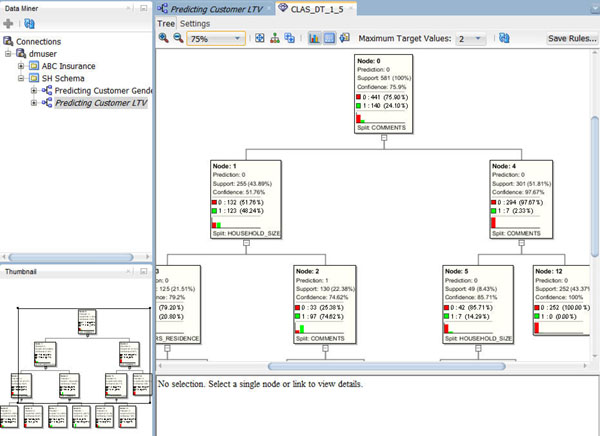Click the expand all nodes icon
600x436 pixels.
pyautogui.click(x=290, y=38)
